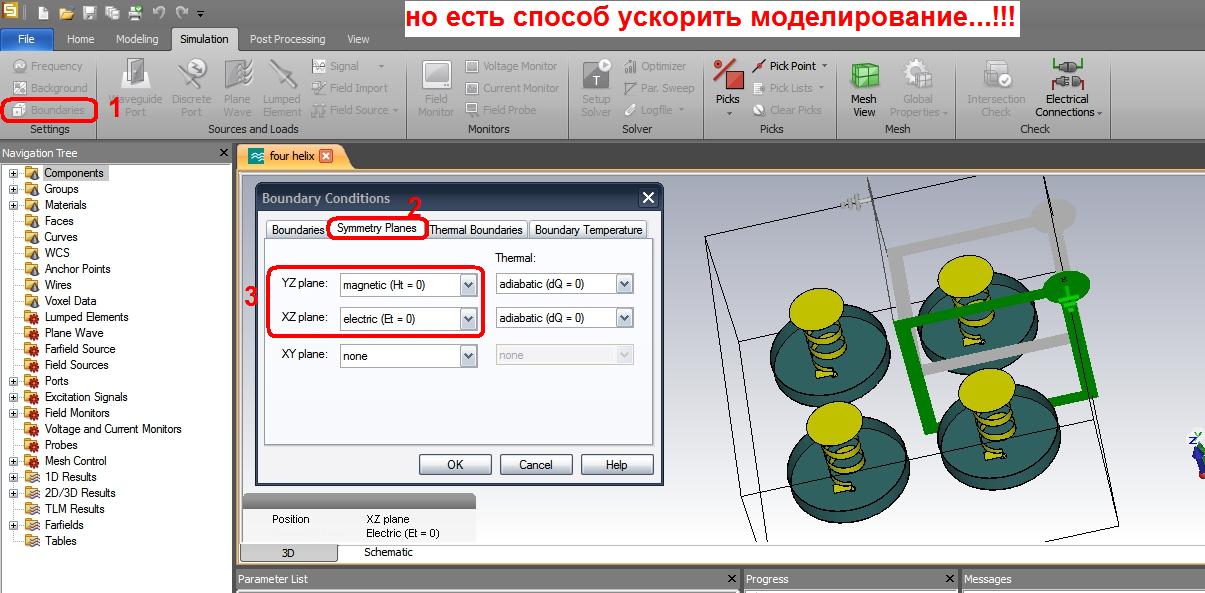This screenshot has height=593, width=1205.
Task: Open Setup Solver
Action: coord(596,88)
